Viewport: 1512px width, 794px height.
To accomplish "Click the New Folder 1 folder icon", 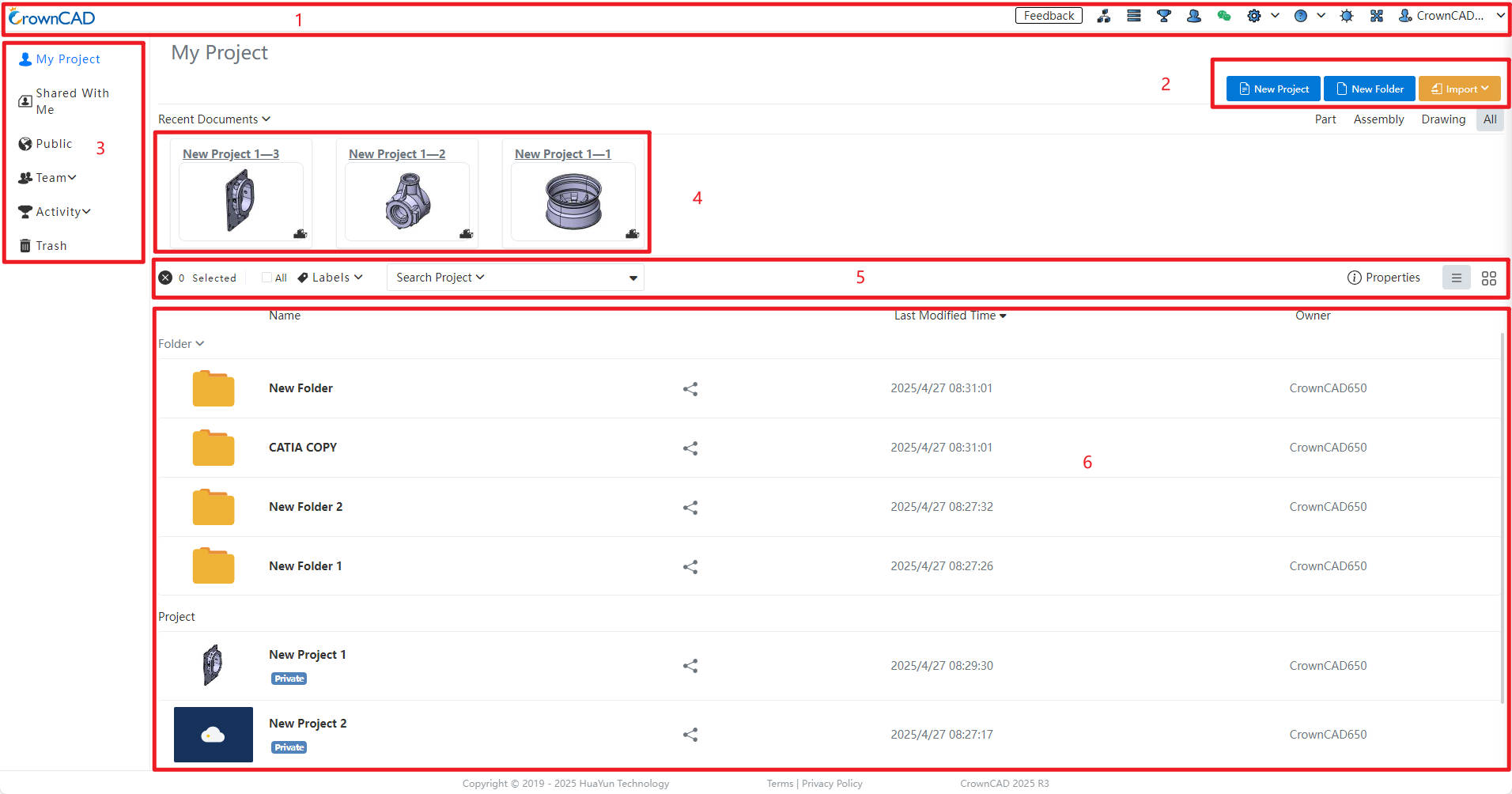I will [214, 566].
